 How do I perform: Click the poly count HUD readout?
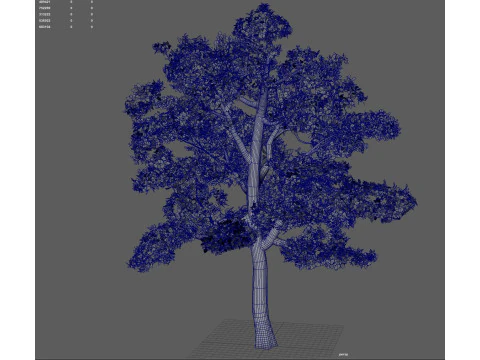66,14
